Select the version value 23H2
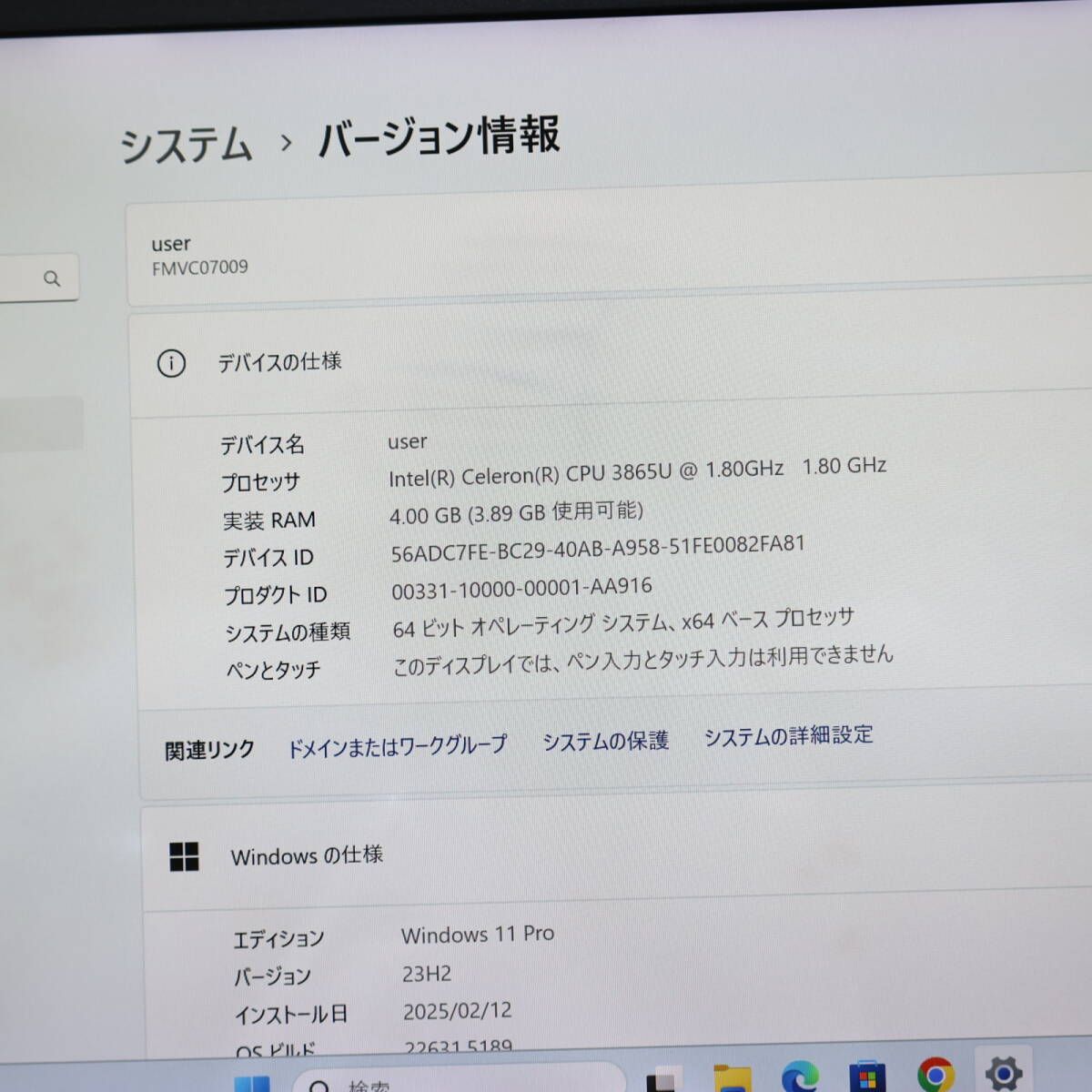Viewport: 1092px width, 1092px height. point(427,974)
